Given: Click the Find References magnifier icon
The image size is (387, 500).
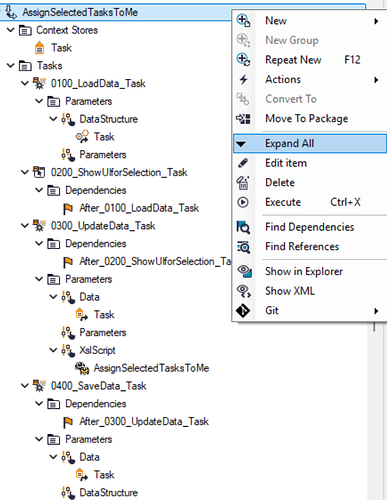Looking at the screenshot, I should coord(243,247).
